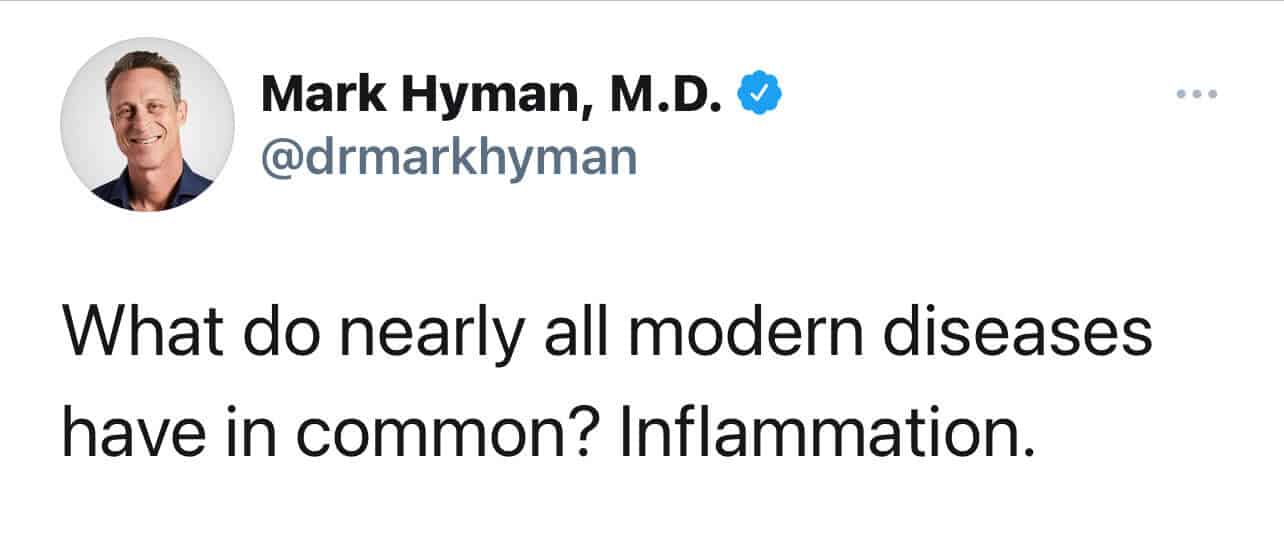Open the tweet's three-dot more menu
This screenshot has width=1284, height=536.
1196,95
